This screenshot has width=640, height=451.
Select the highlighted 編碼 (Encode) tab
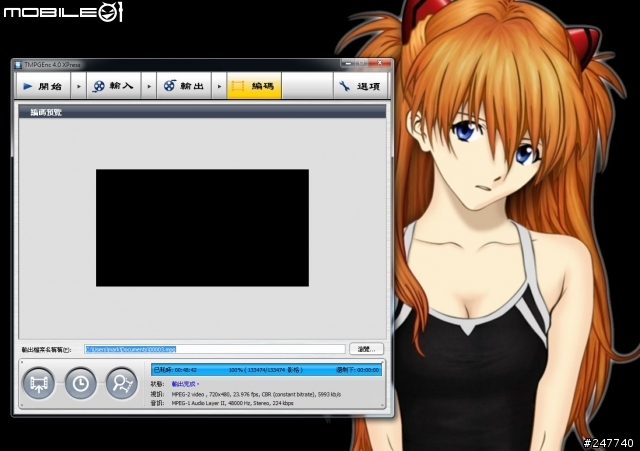pos(254,86)
